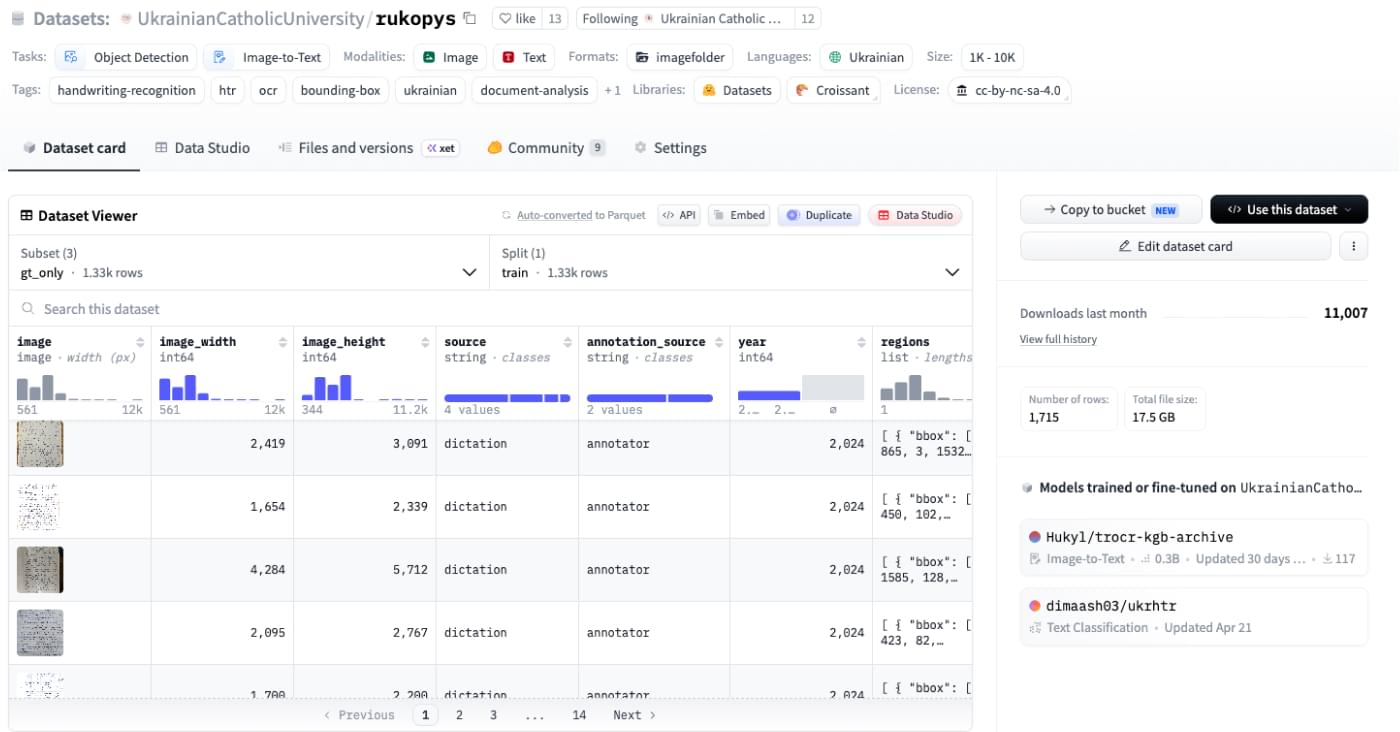This screenshot has width=1400, height=732.
Task: Click Edit dataset card
Action: [x=1175, y=246]
